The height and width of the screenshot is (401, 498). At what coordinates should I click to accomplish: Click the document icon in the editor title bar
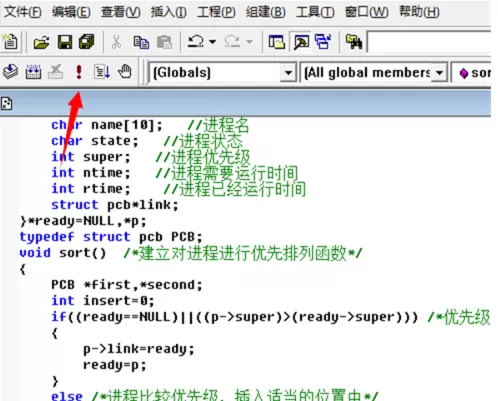pos(7,104)
